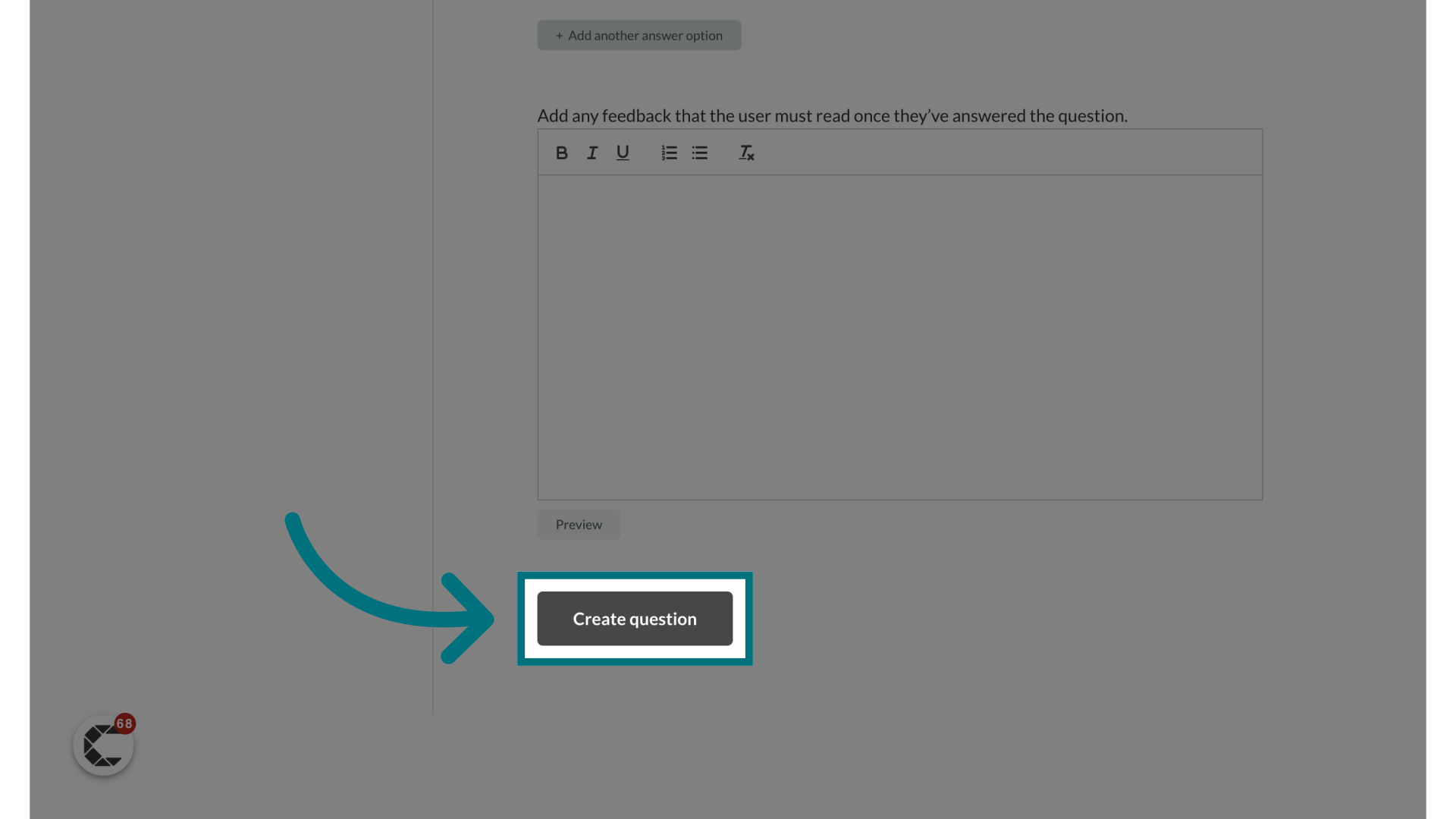
Task: Select the clear formatting toolbar option
Action: pos(746,152)
